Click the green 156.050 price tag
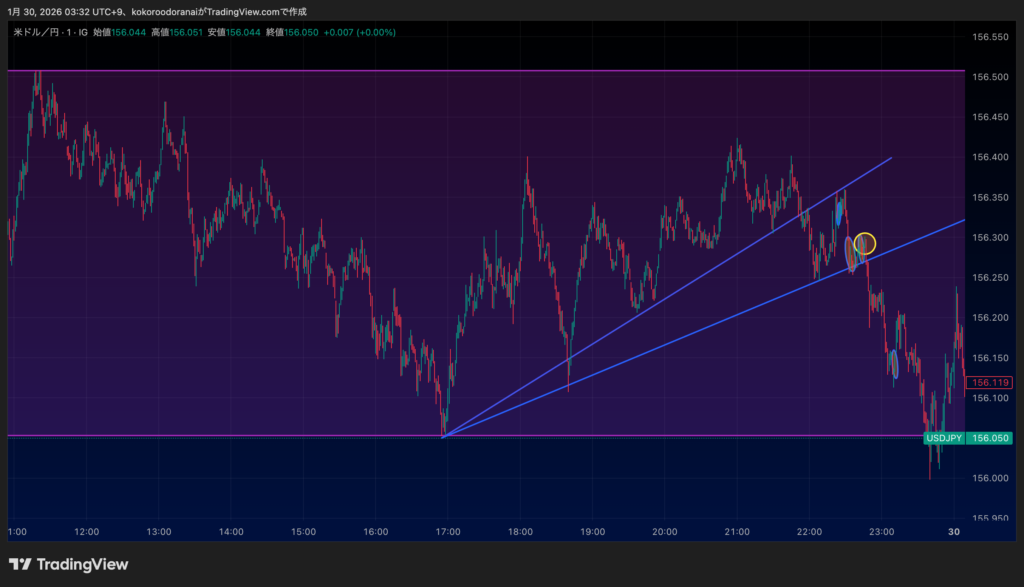The image size is (1024, 587). (991, 438)
